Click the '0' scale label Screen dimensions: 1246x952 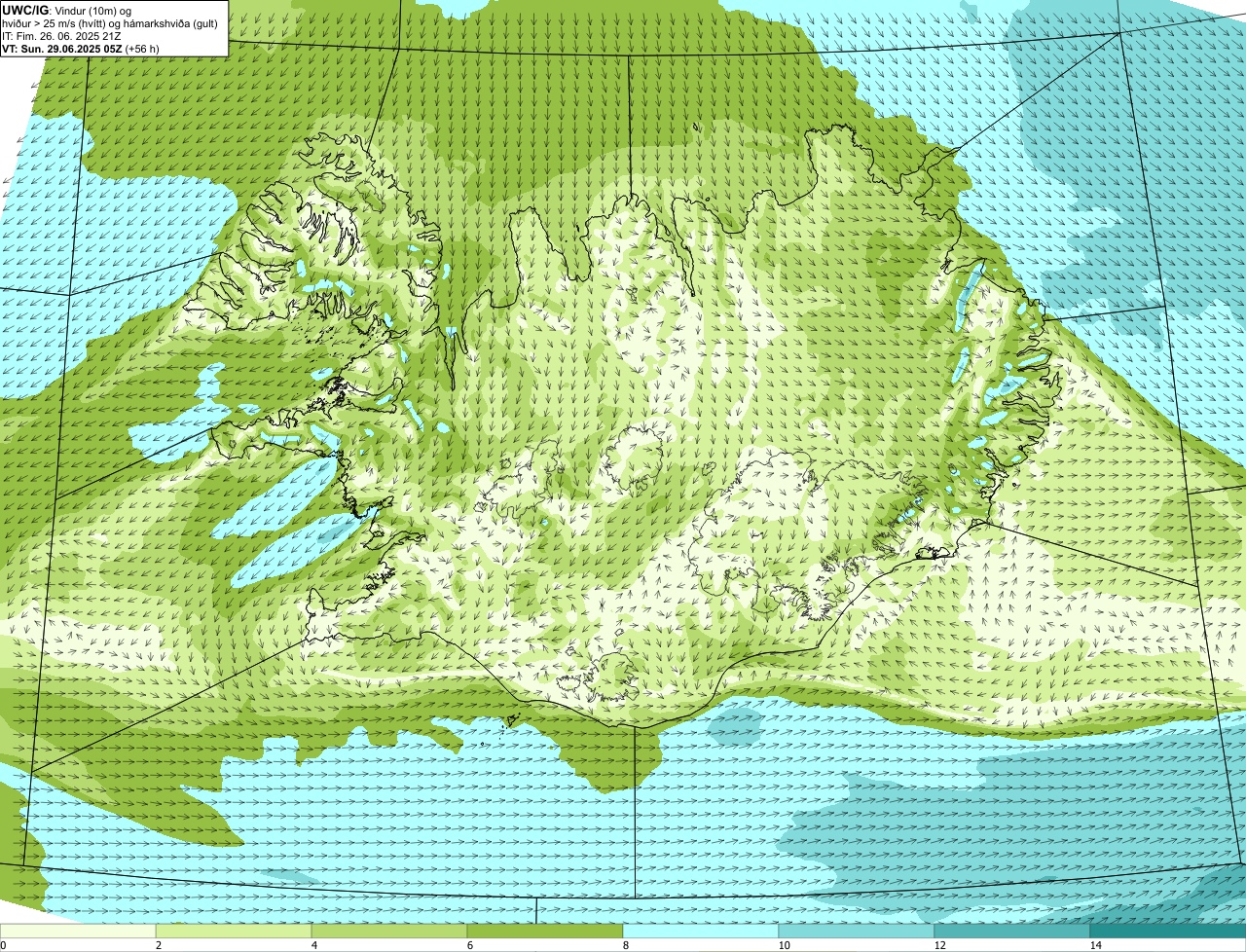[x=3, y=945]
